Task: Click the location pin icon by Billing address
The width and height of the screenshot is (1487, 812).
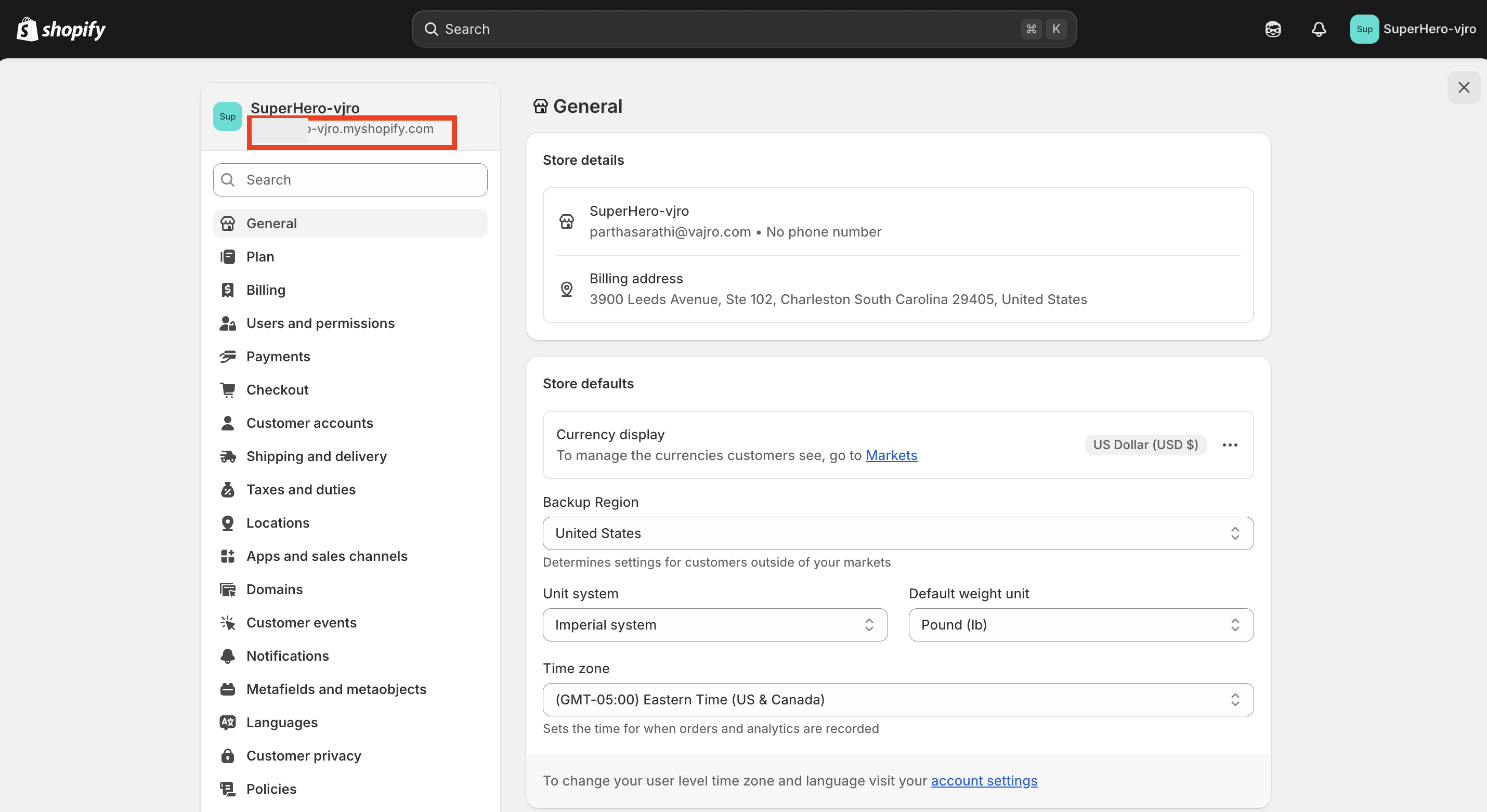Action: click(x=566, y=289)
